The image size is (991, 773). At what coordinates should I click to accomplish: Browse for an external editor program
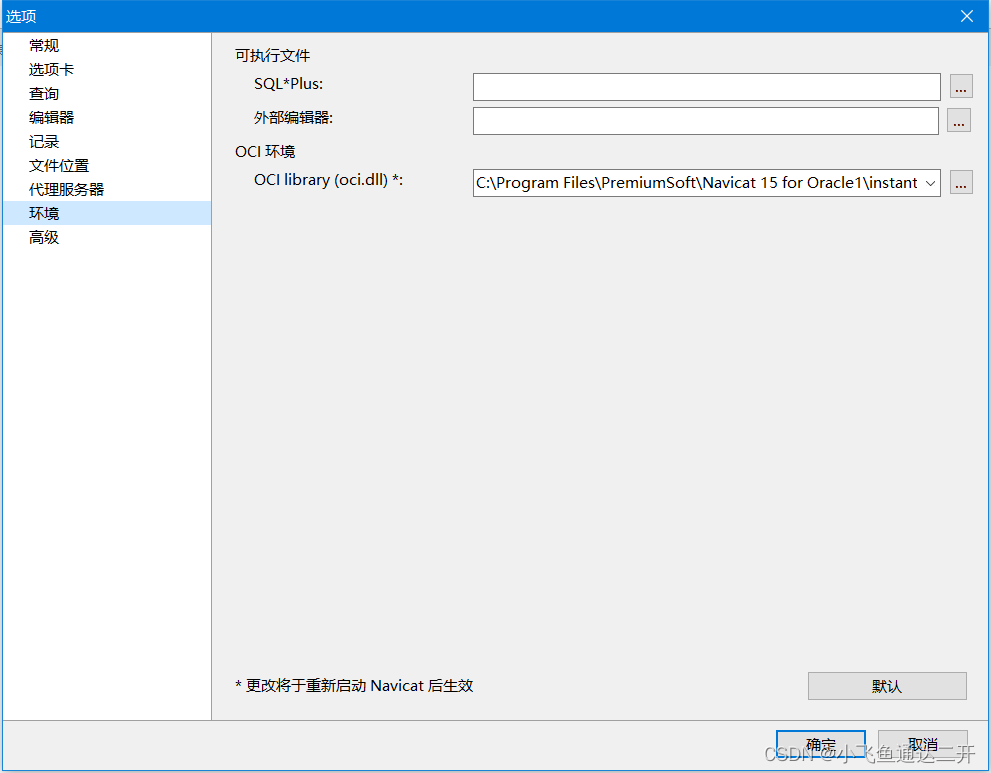click(959, 120)
